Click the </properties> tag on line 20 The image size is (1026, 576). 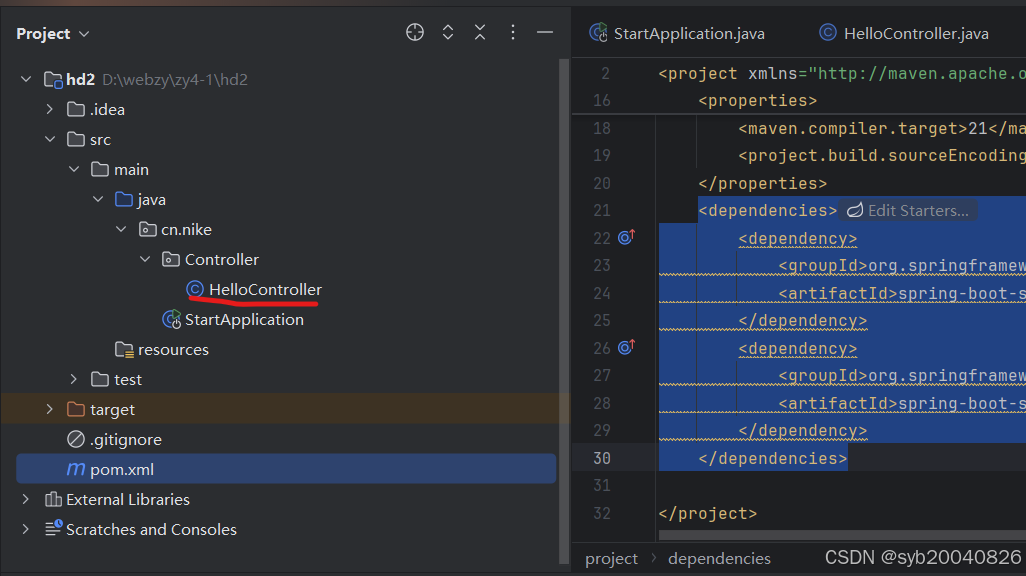[x=763, y=183]
